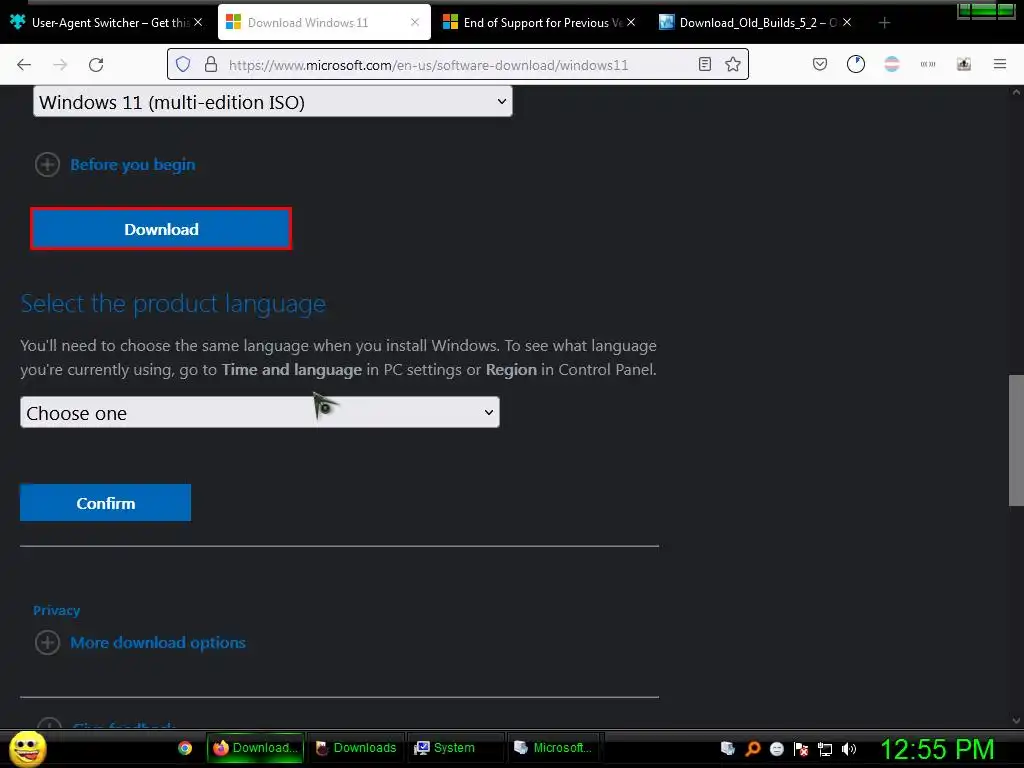This screenshot has width=1024, height=768.
Task: Click the blue Download button
Action: 161,229
